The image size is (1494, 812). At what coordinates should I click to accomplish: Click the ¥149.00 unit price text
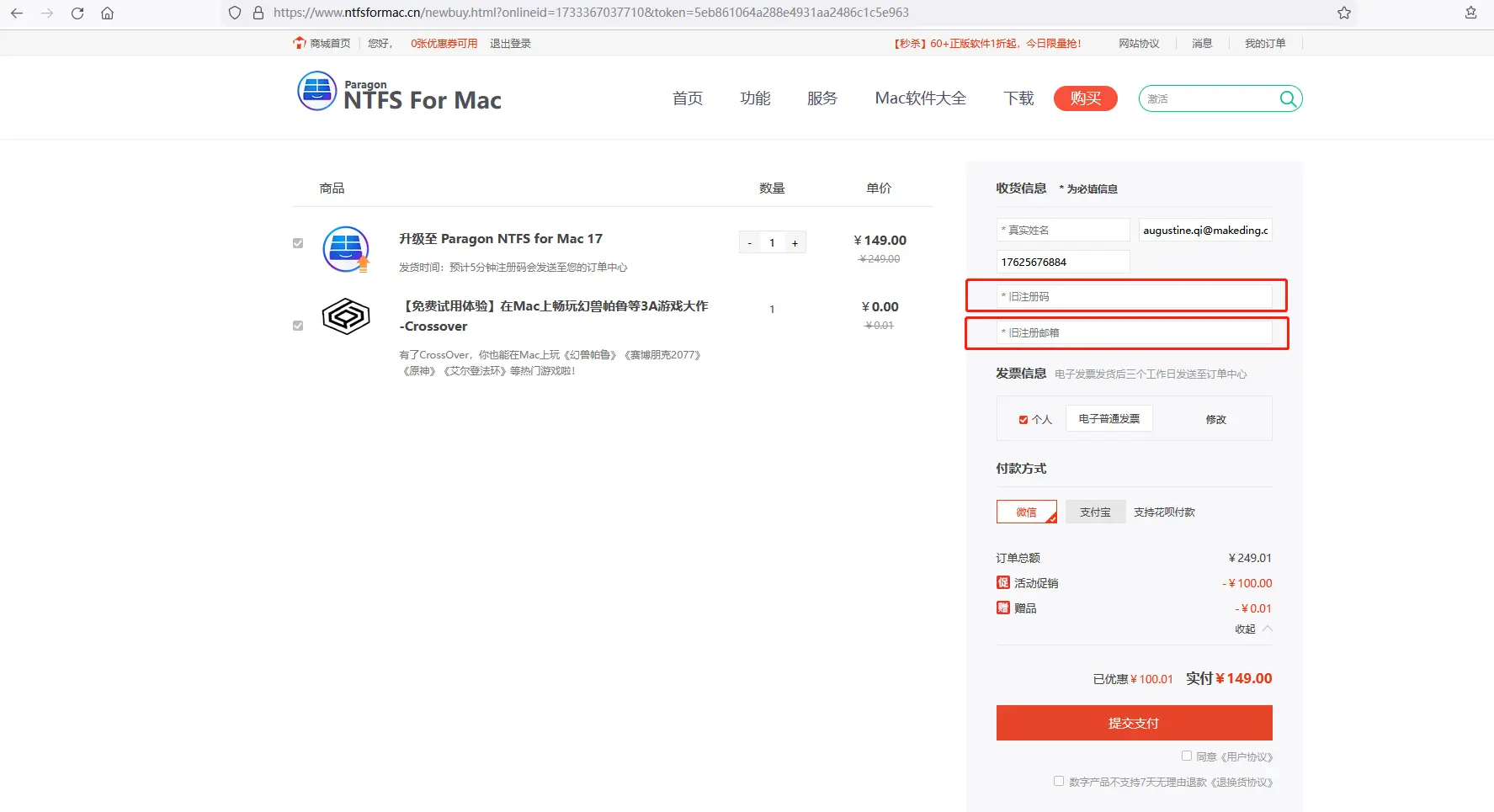[880, 241]
